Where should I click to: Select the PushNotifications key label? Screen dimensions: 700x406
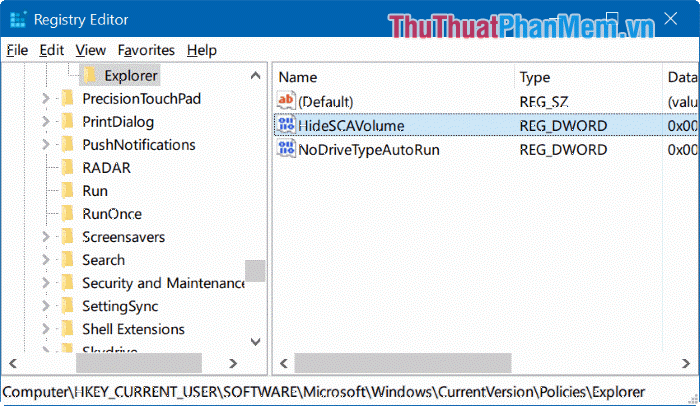click(x=139, y=145)
